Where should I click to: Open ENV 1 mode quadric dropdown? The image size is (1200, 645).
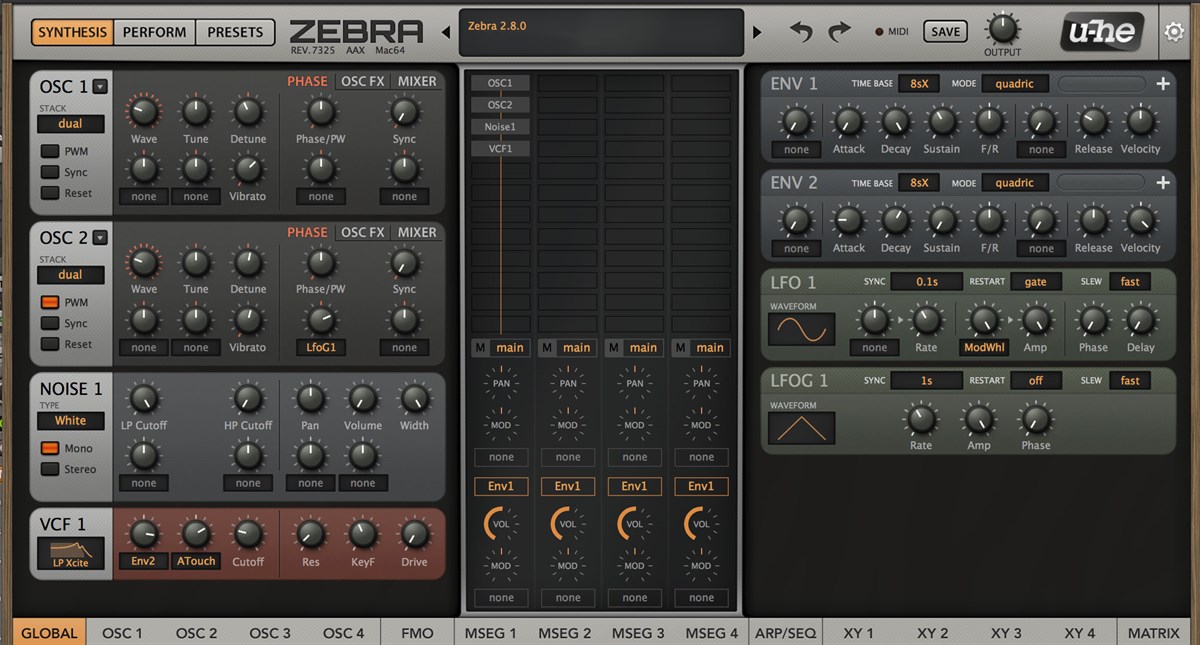1014,84
